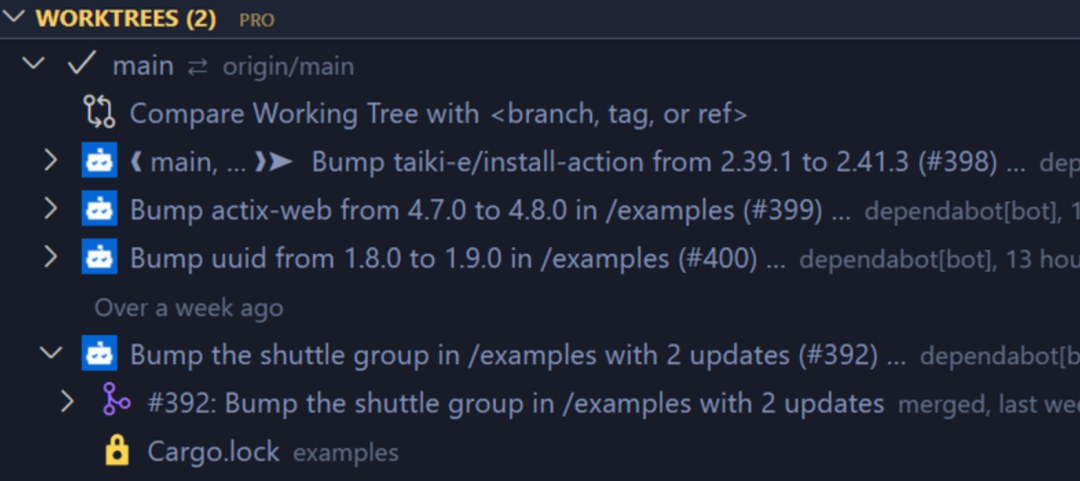Click the PRO badge beside WORKTREES
The width and height of the screenshot is (1080, 481).
point(256,19)
